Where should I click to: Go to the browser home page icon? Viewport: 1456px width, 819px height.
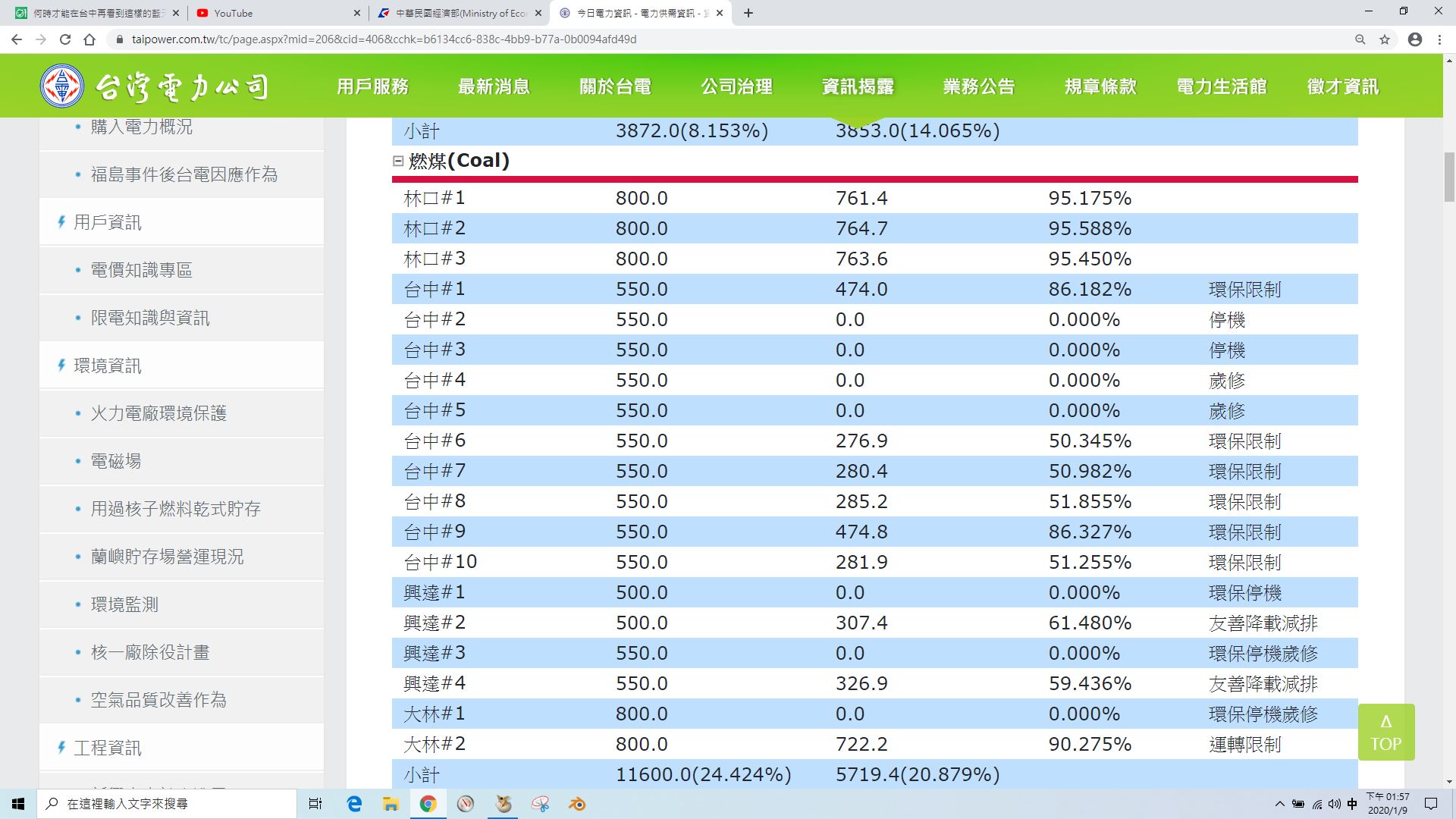pos(89,39)
